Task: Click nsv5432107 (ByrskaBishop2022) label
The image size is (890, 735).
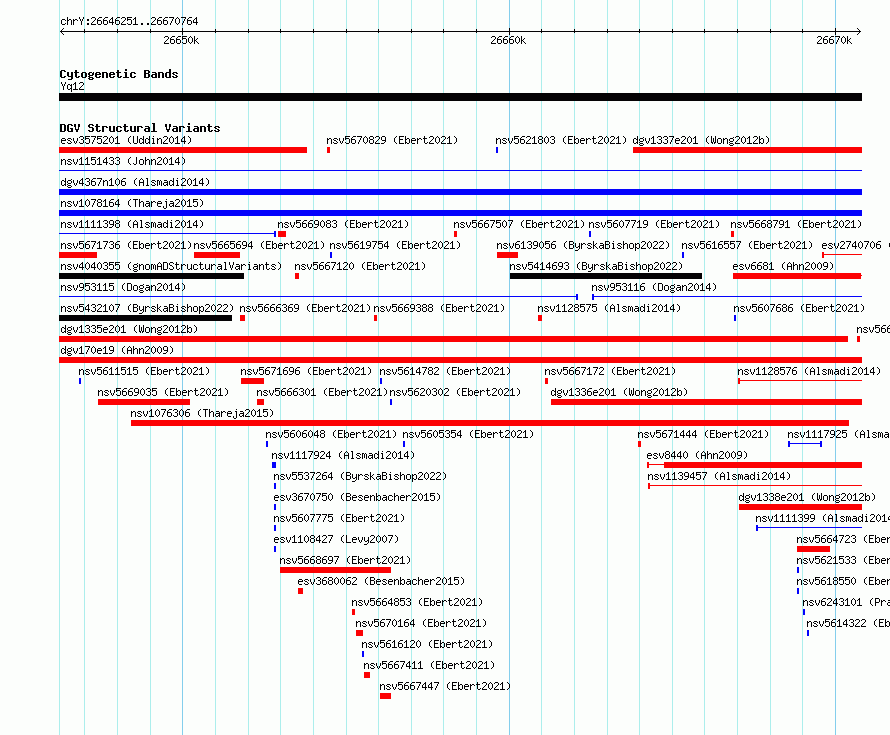Action: point(147,308)
